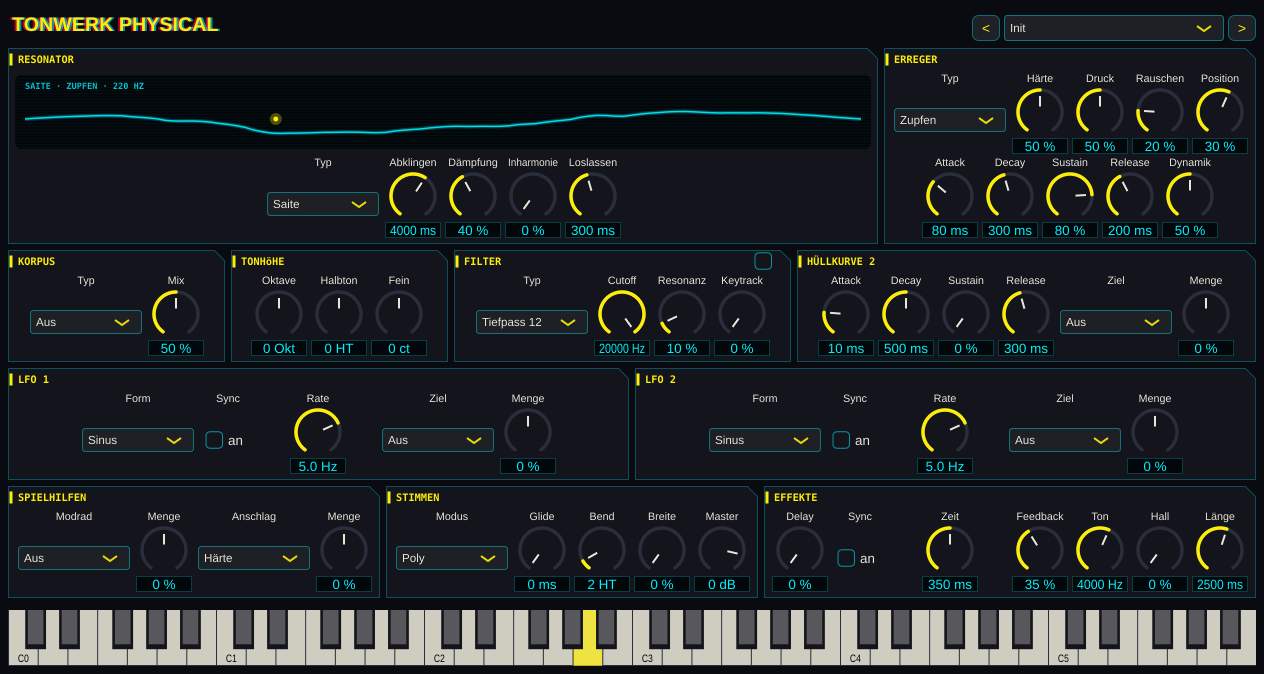Click the previous preset arrow button
1264x674 pixels.
pos(985,28)
